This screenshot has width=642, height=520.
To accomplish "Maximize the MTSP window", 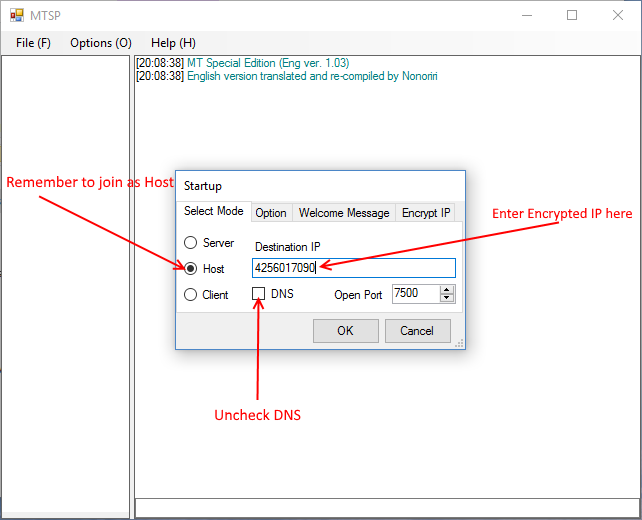I will coord(572,16).
